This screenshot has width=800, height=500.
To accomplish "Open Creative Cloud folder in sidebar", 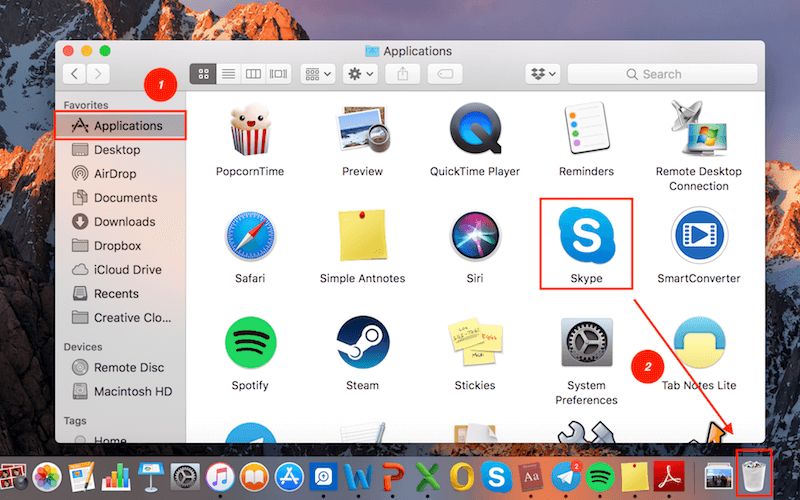I will coord(120,317).
